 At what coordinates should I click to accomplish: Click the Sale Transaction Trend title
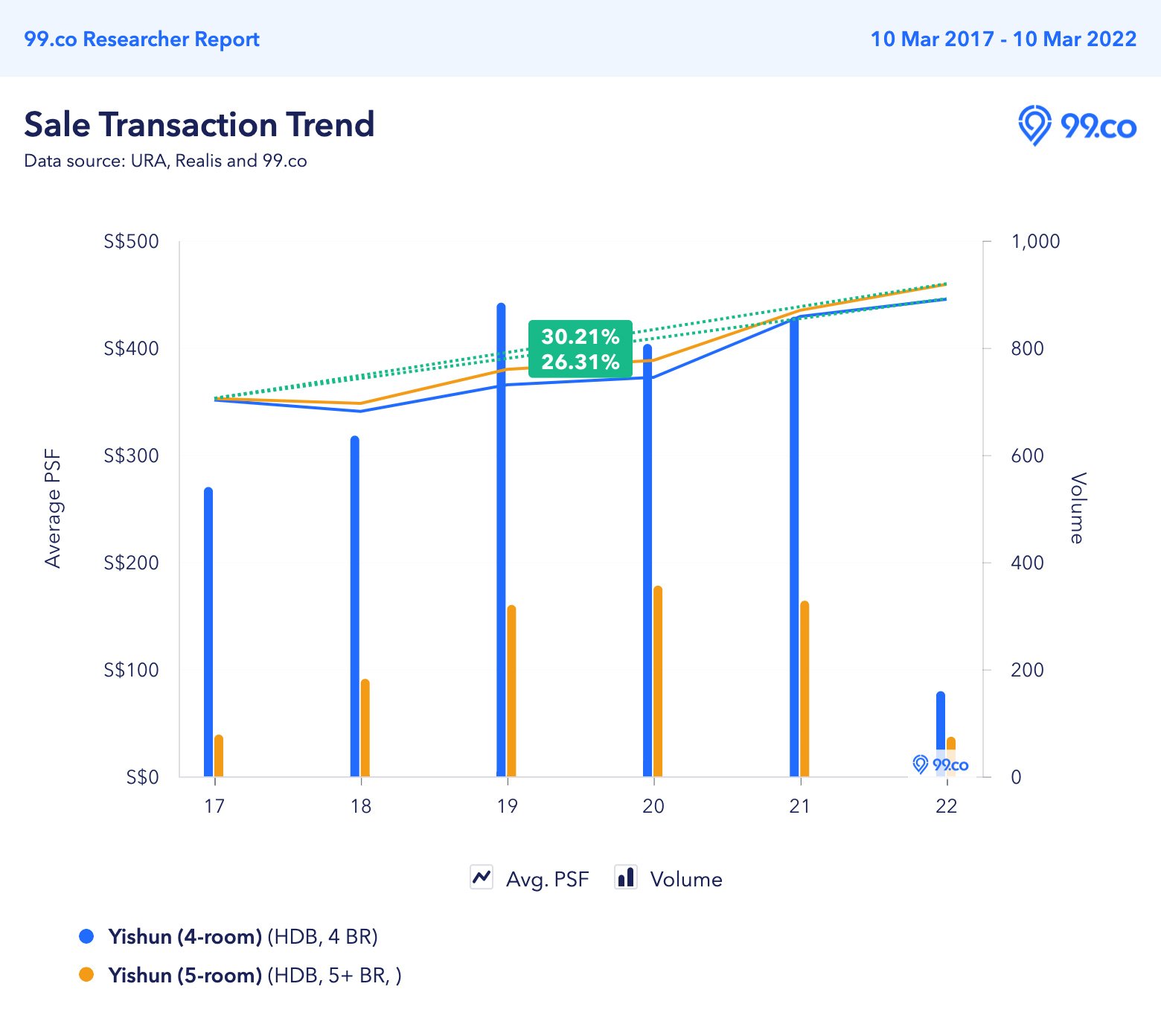[199, 124]
